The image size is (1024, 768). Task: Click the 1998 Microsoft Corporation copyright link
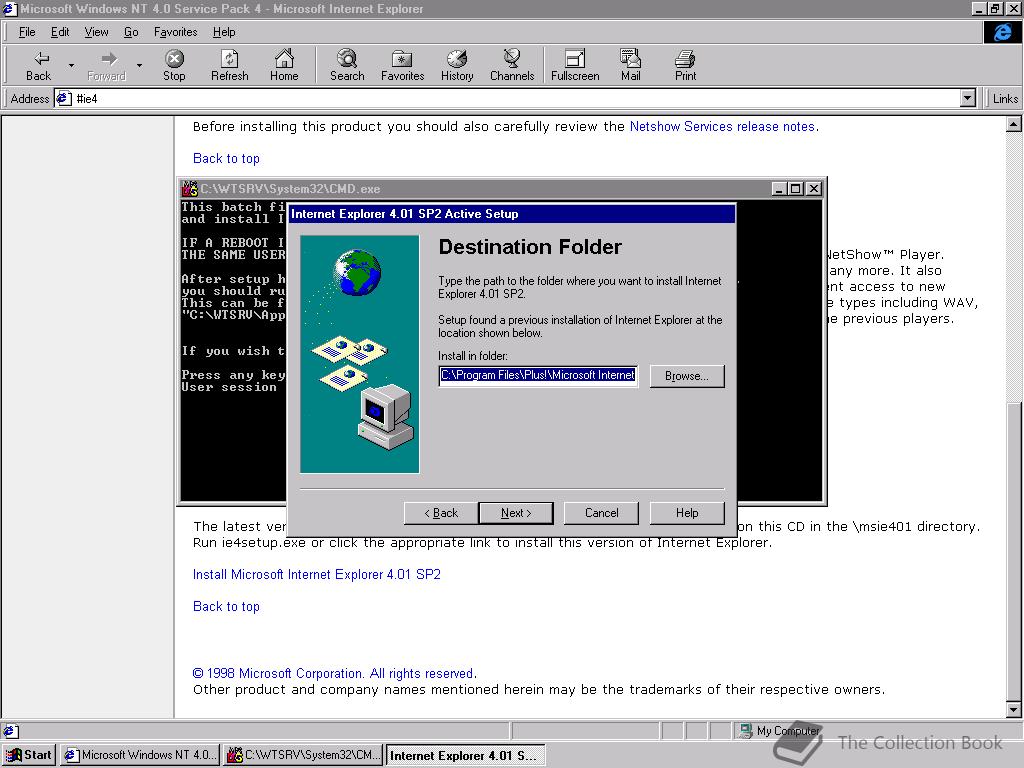pos(334,673)
